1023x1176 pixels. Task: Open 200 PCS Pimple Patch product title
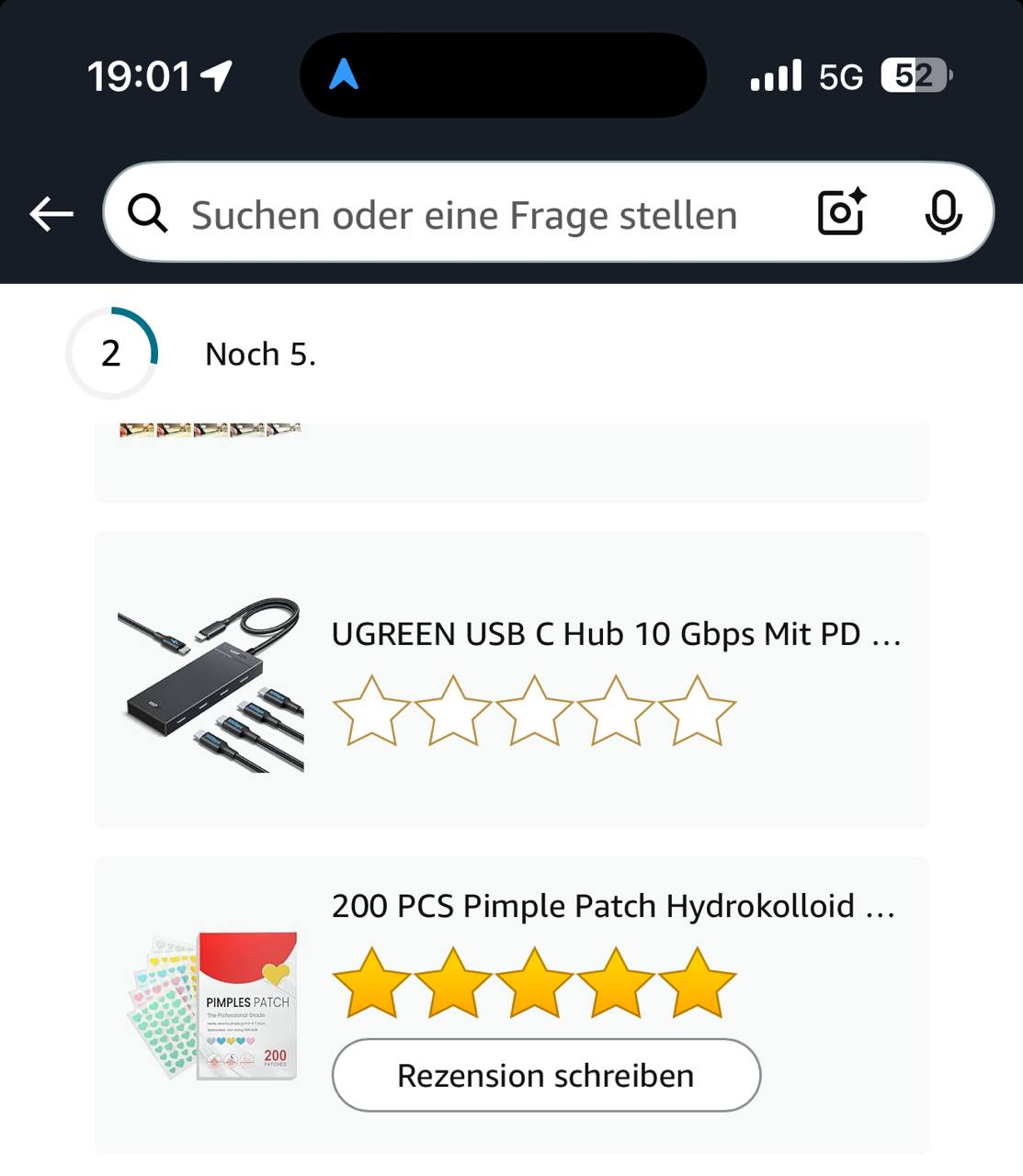[613, 906]
